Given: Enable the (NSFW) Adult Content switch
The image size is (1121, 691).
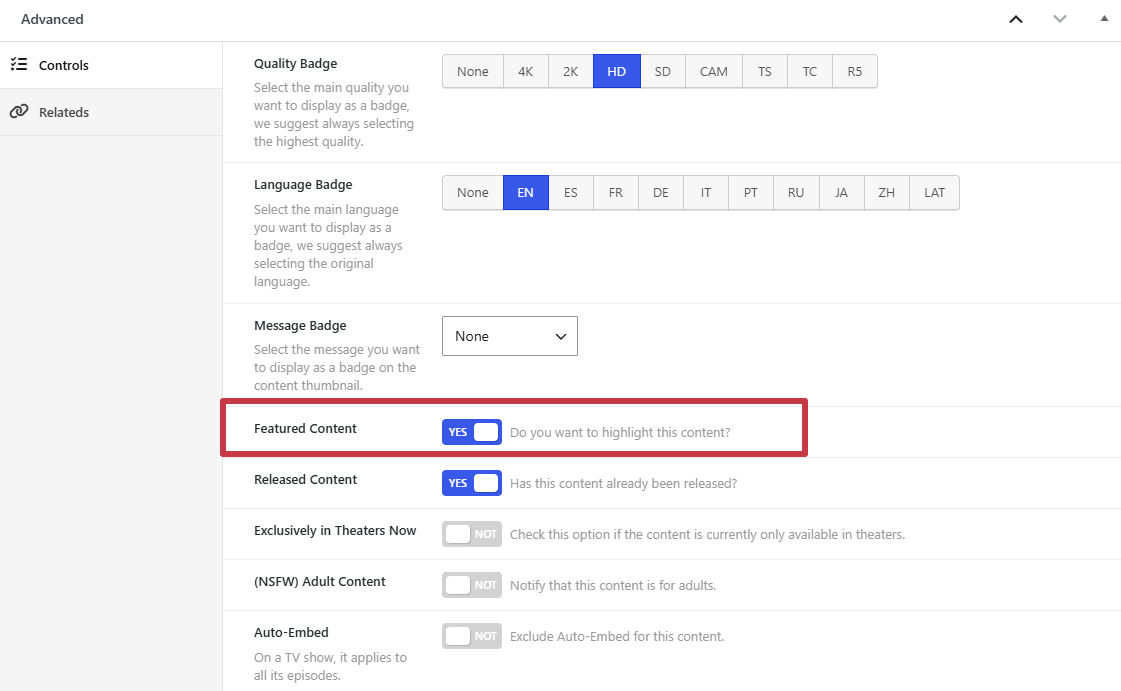Looking at the screenshot, I should [472, 585].
